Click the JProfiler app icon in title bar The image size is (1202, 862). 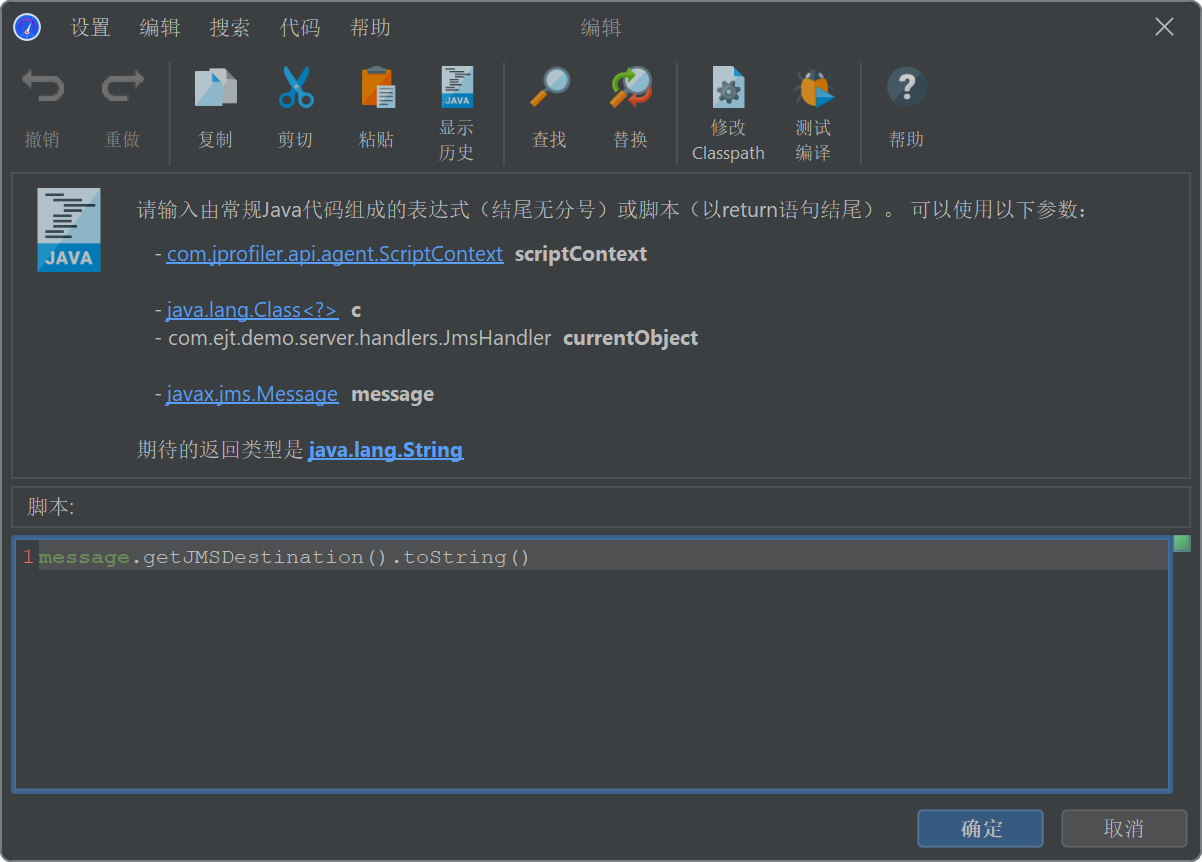click(27, 27)
